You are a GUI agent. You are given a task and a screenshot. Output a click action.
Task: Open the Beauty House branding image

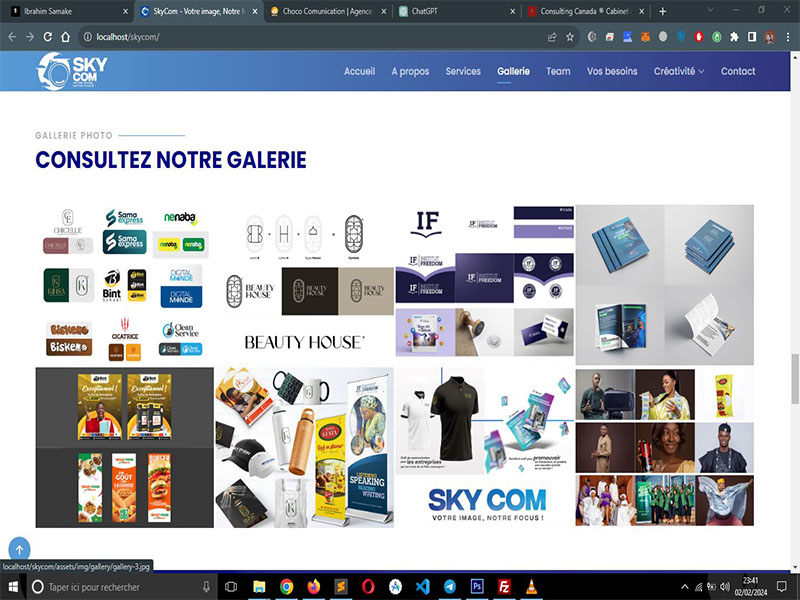click(305, 285)
